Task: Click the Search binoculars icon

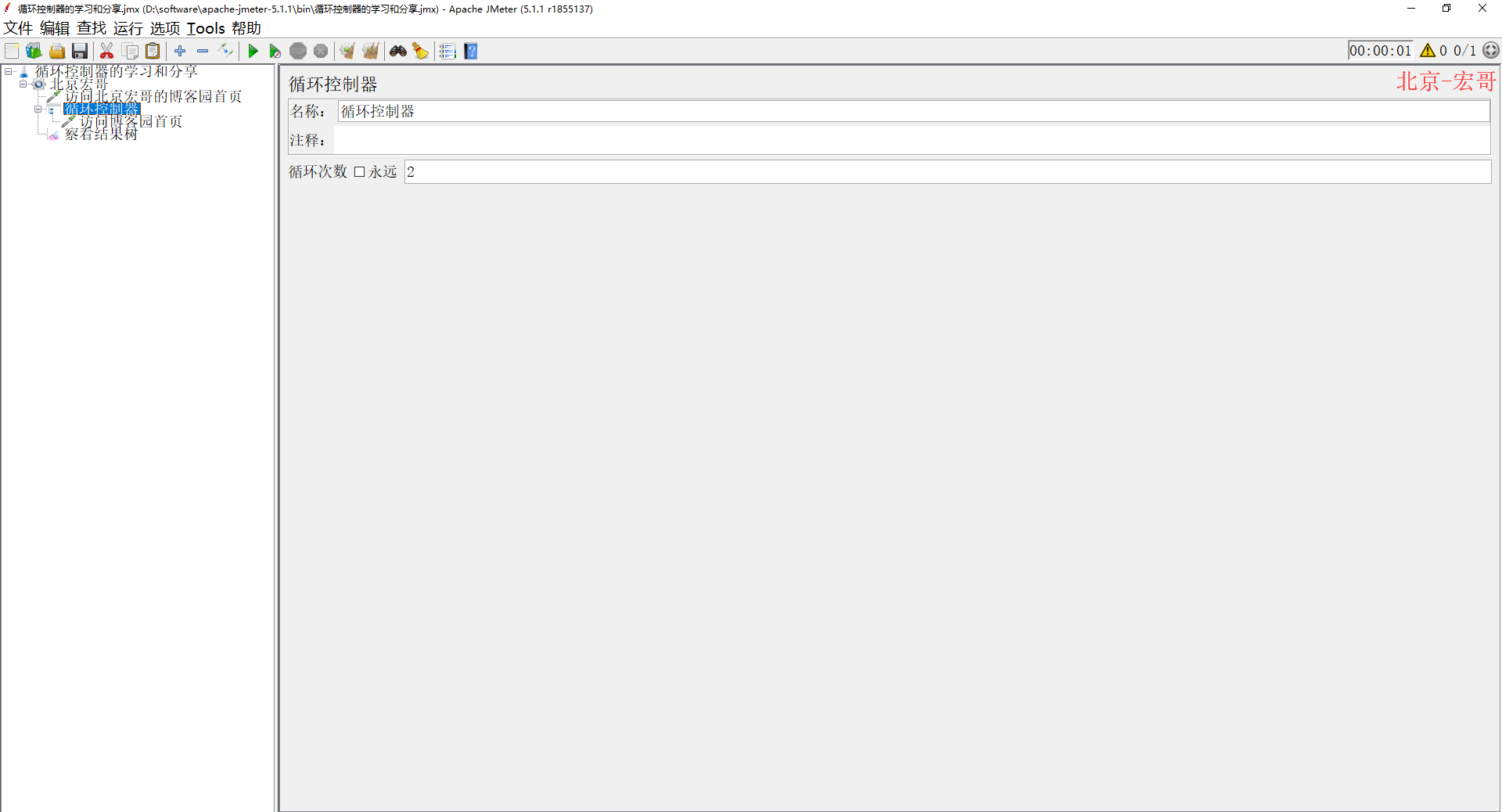Action: pyautogui.click(x=398, y=51)
